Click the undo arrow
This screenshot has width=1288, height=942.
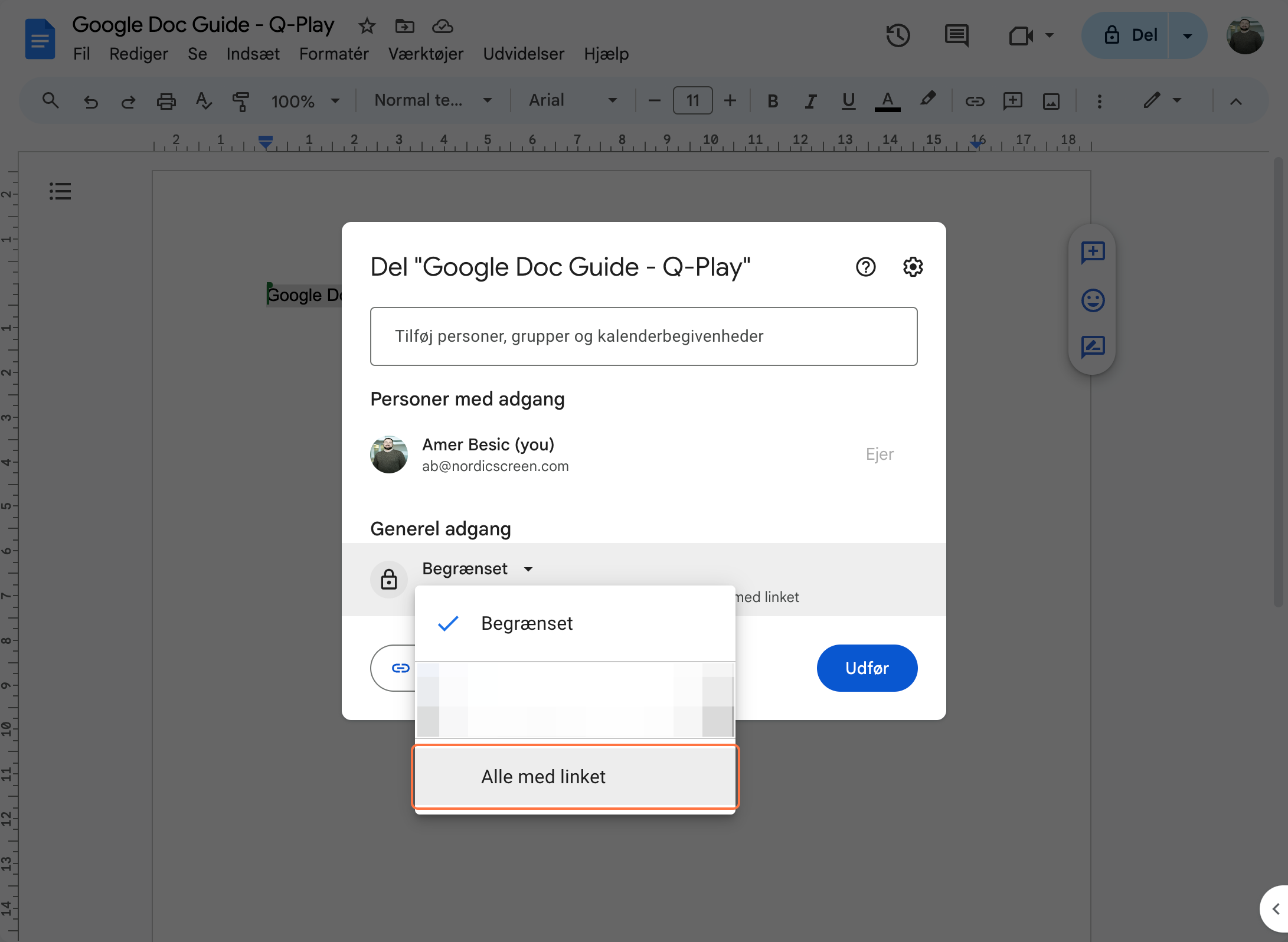[x=90, y=102]
